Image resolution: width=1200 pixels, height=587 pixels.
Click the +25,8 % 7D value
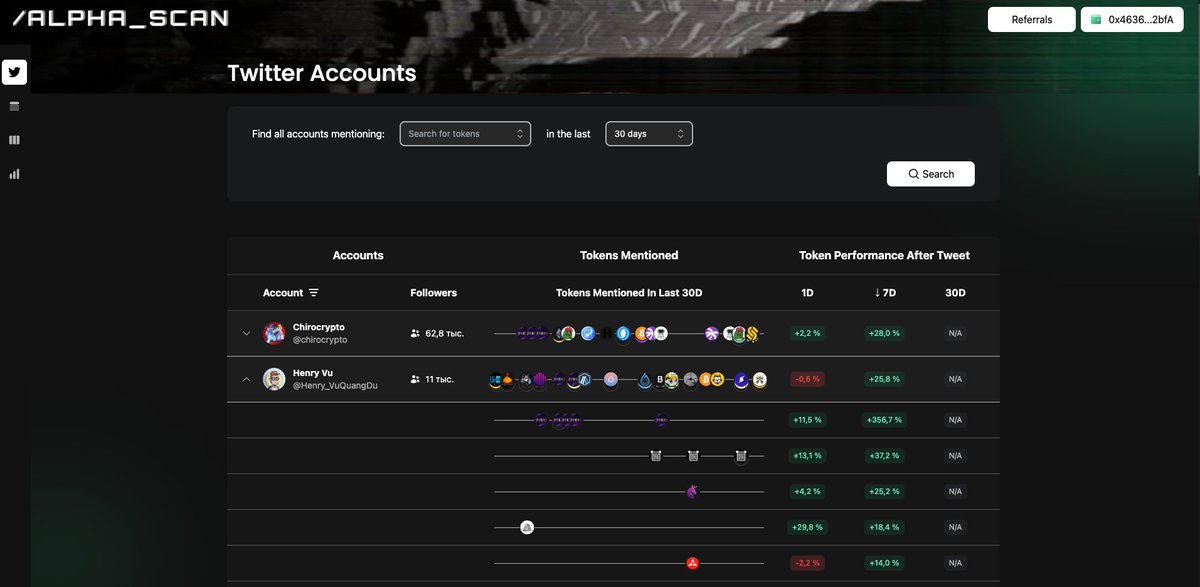tap(884, 379)
